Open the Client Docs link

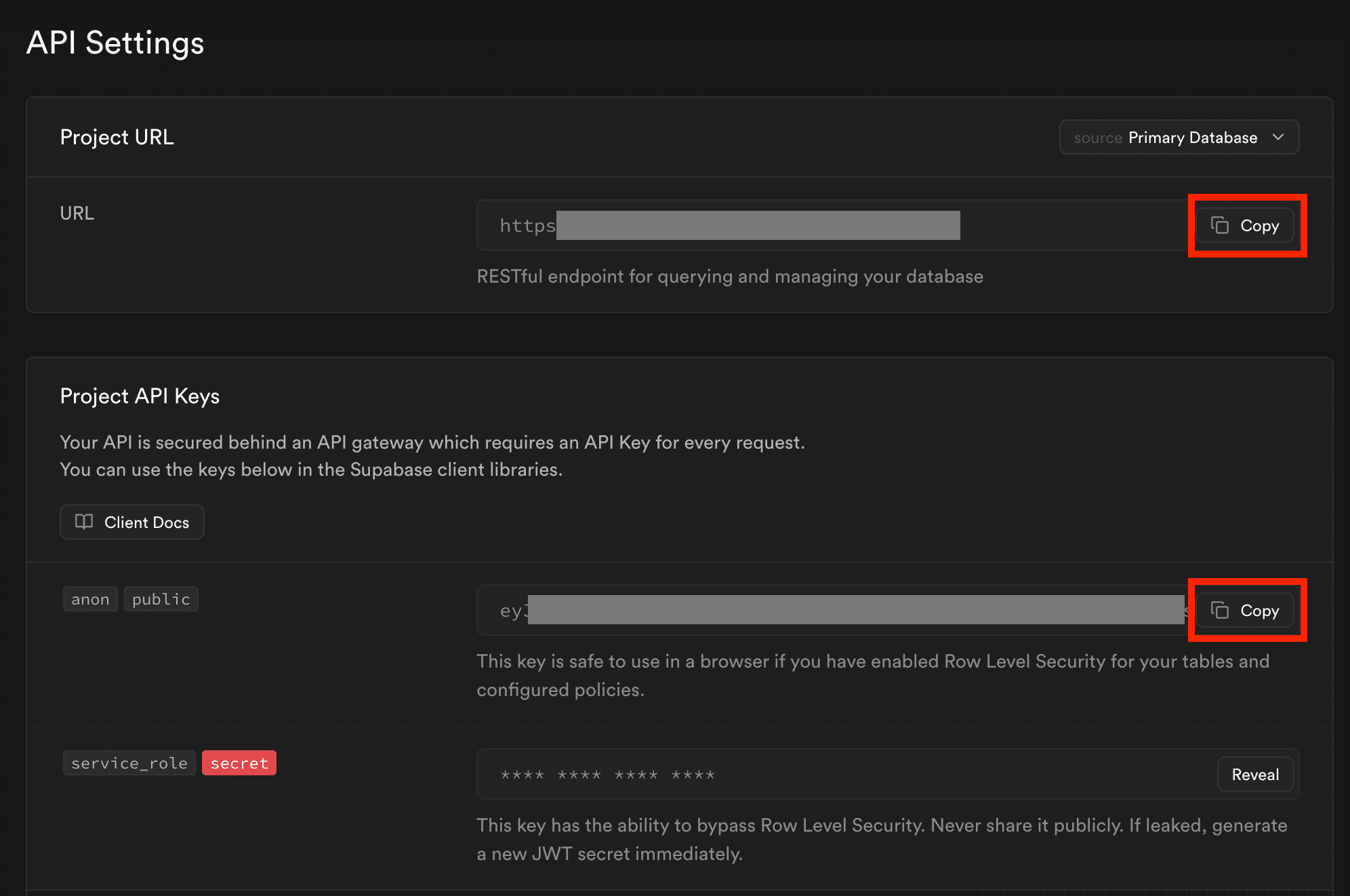pos(132,522)
